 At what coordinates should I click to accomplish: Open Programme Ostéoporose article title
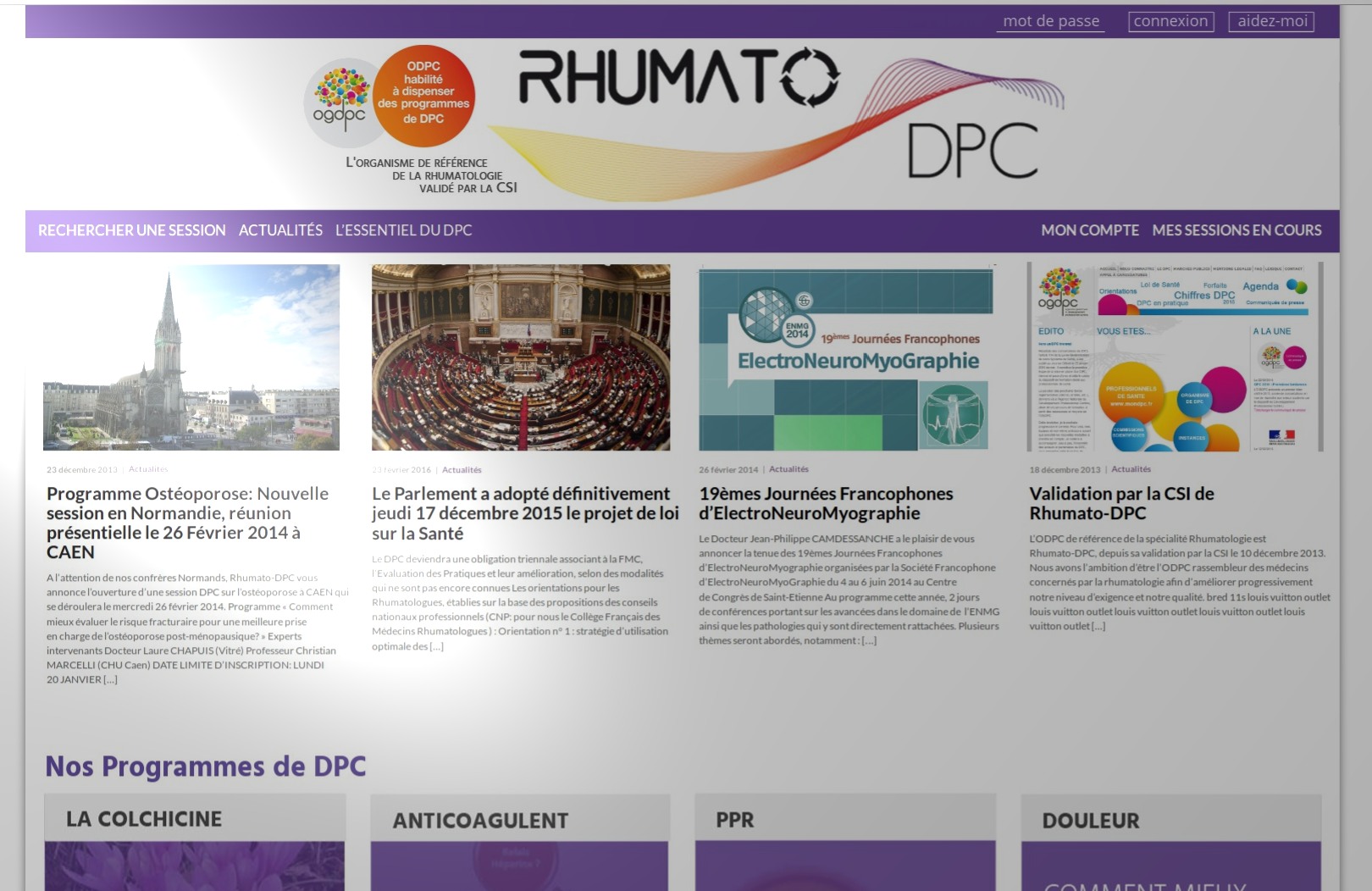(x=187, y=523)
